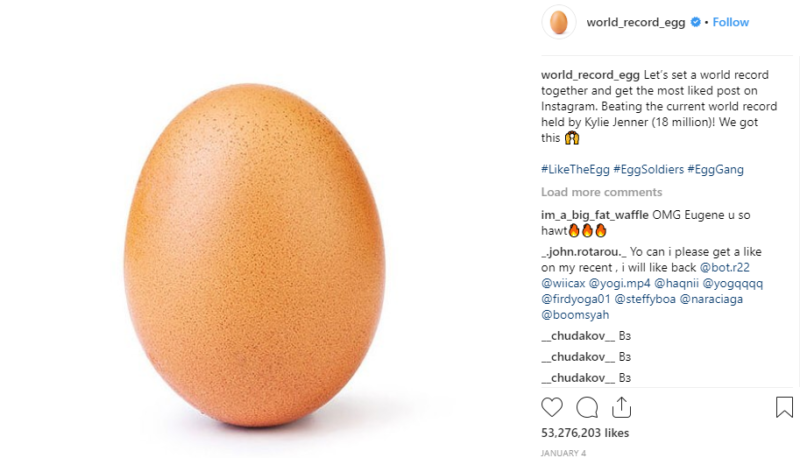This screenshot has height=458, width=800.
Task: Open the JANUARY 4 post date
Action: [563, 453]
